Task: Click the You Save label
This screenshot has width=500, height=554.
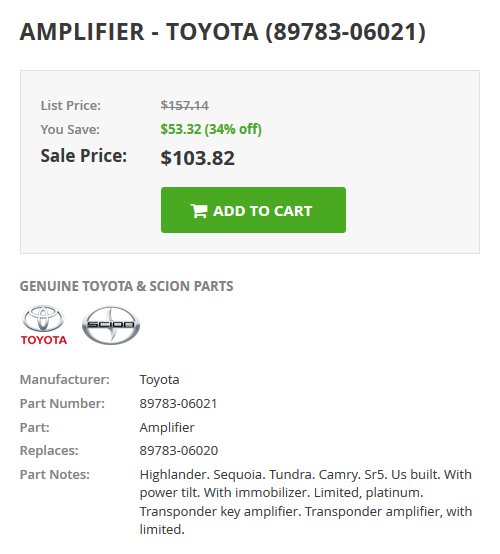Action: (70, 129)
